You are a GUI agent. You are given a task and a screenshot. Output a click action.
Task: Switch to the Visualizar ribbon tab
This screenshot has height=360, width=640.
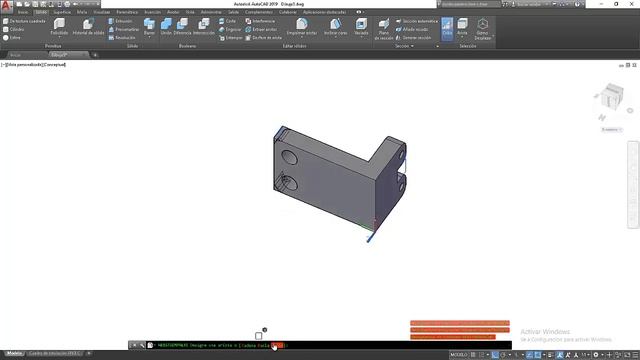pyautogui.click(x=102, y=12)
